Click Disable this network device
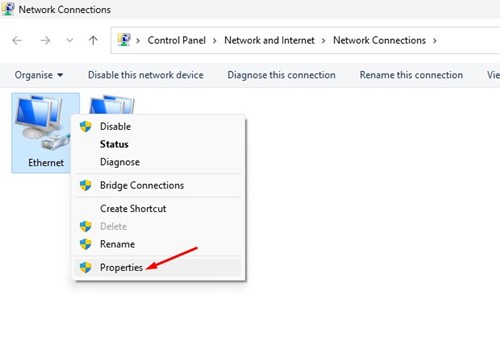500x361 pixels. (146, 75)
